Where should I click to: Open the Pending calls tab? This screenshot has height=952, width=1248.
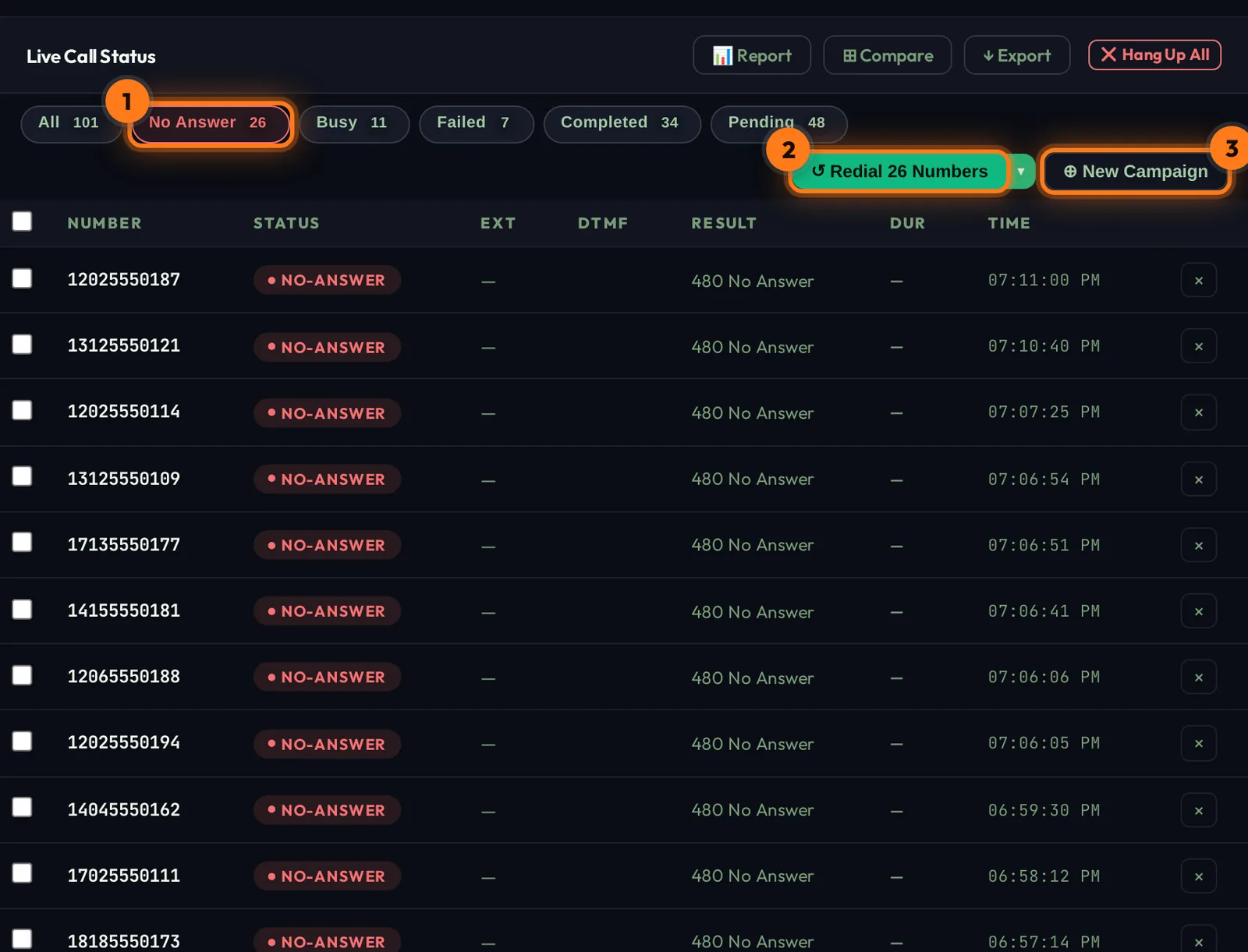(x=778, y=123)
